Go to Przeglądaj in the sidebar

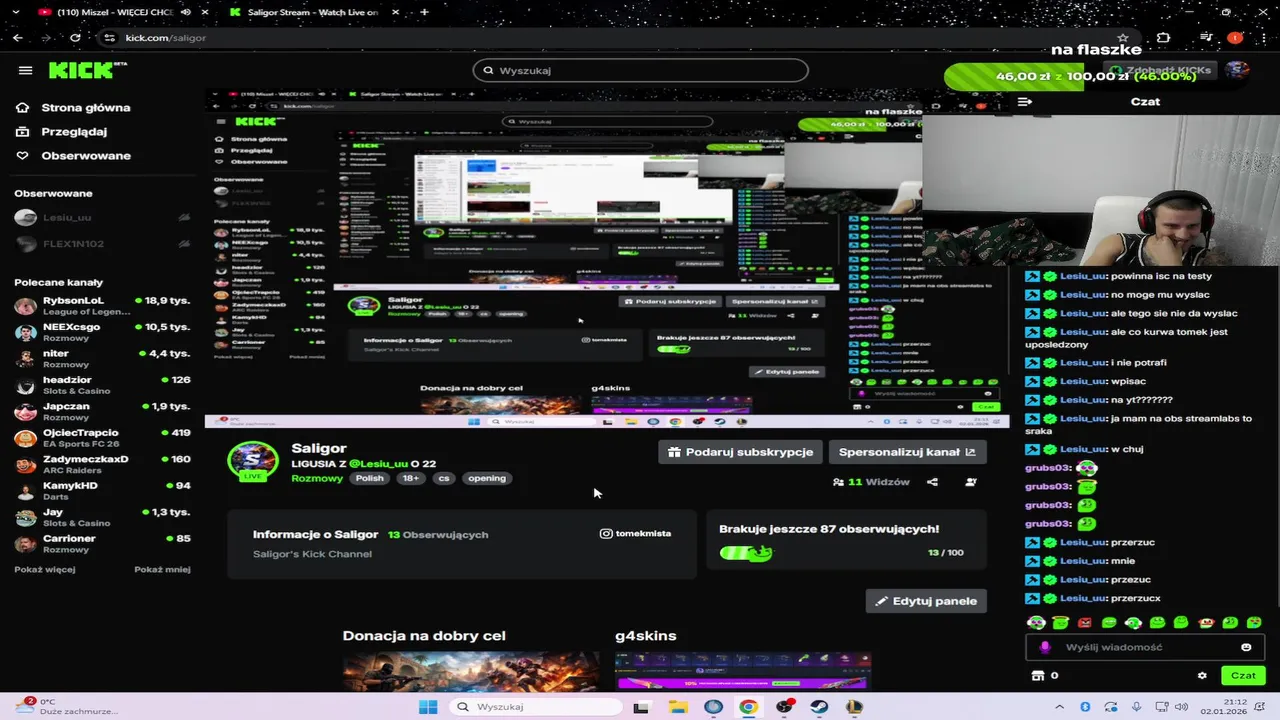click(x=62, y=131)
